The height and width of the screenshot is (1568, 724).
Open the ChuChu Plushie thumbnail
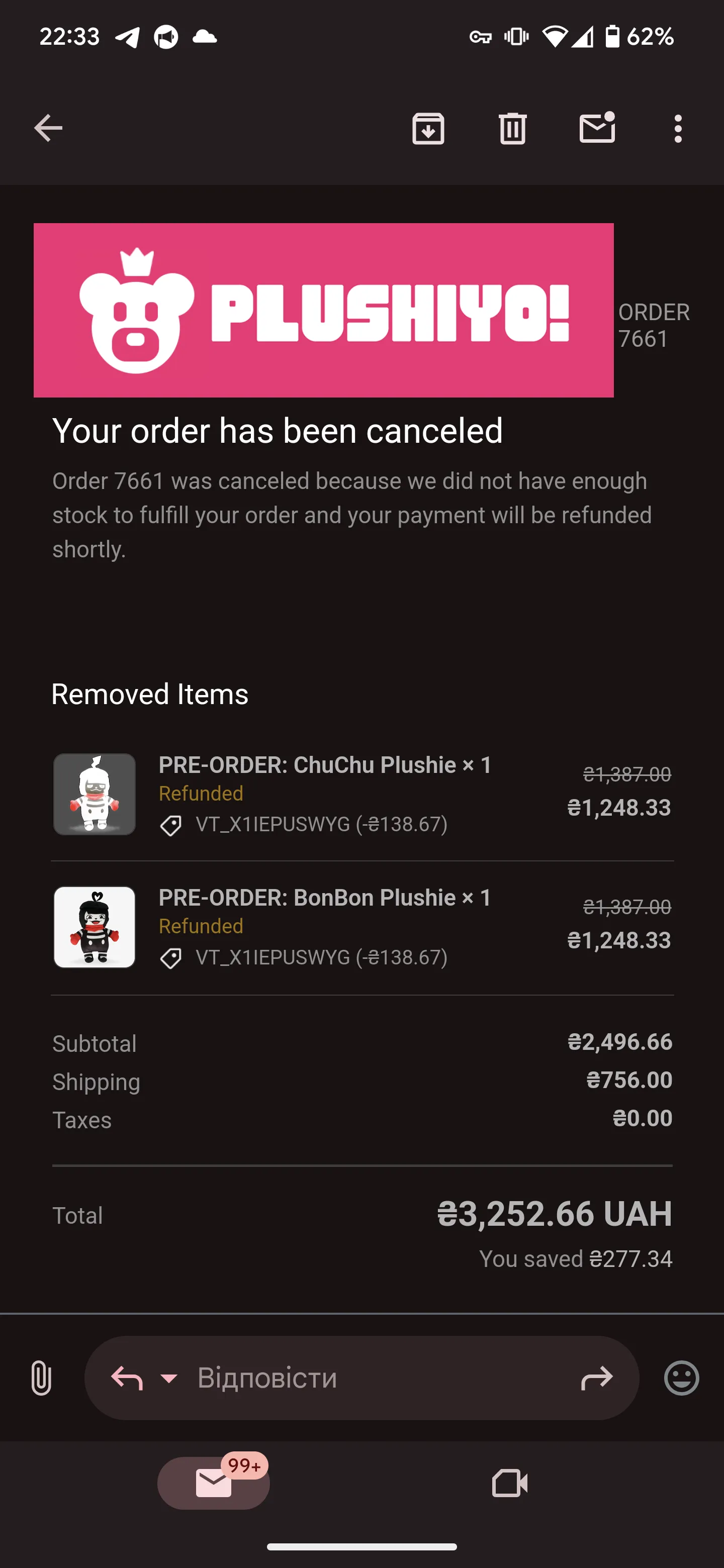pos(95,794)
